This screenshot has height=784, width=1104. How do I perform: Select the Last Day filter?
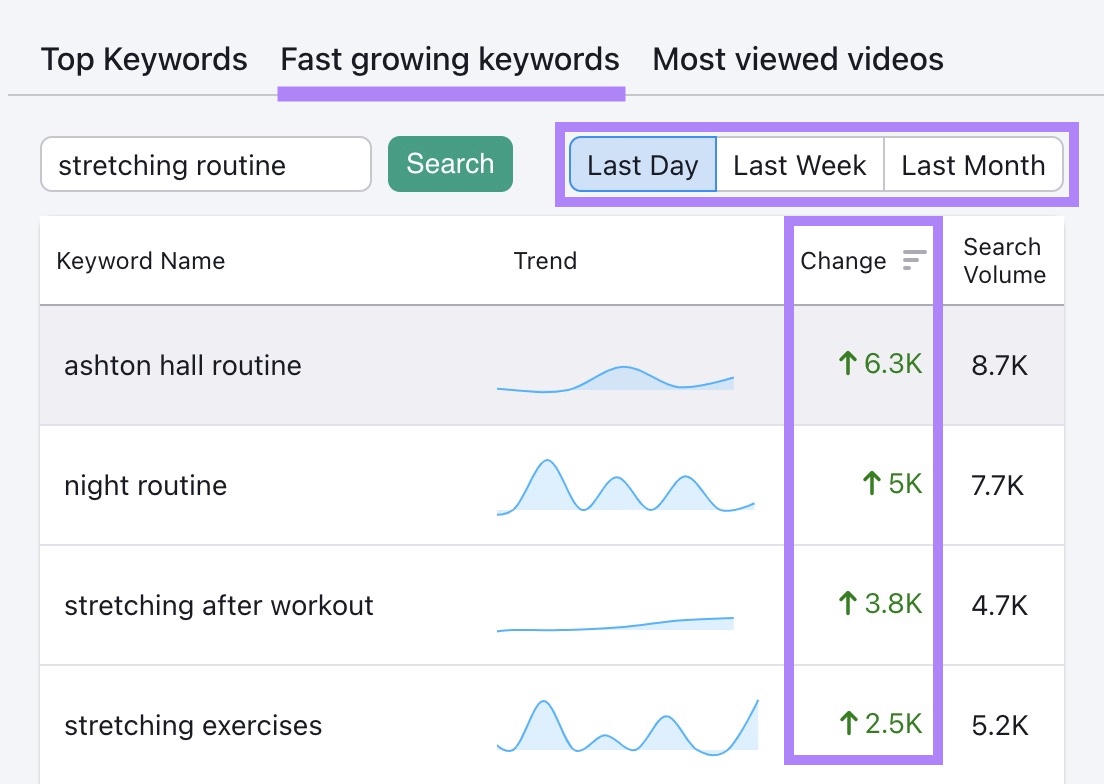coord(642,166)
